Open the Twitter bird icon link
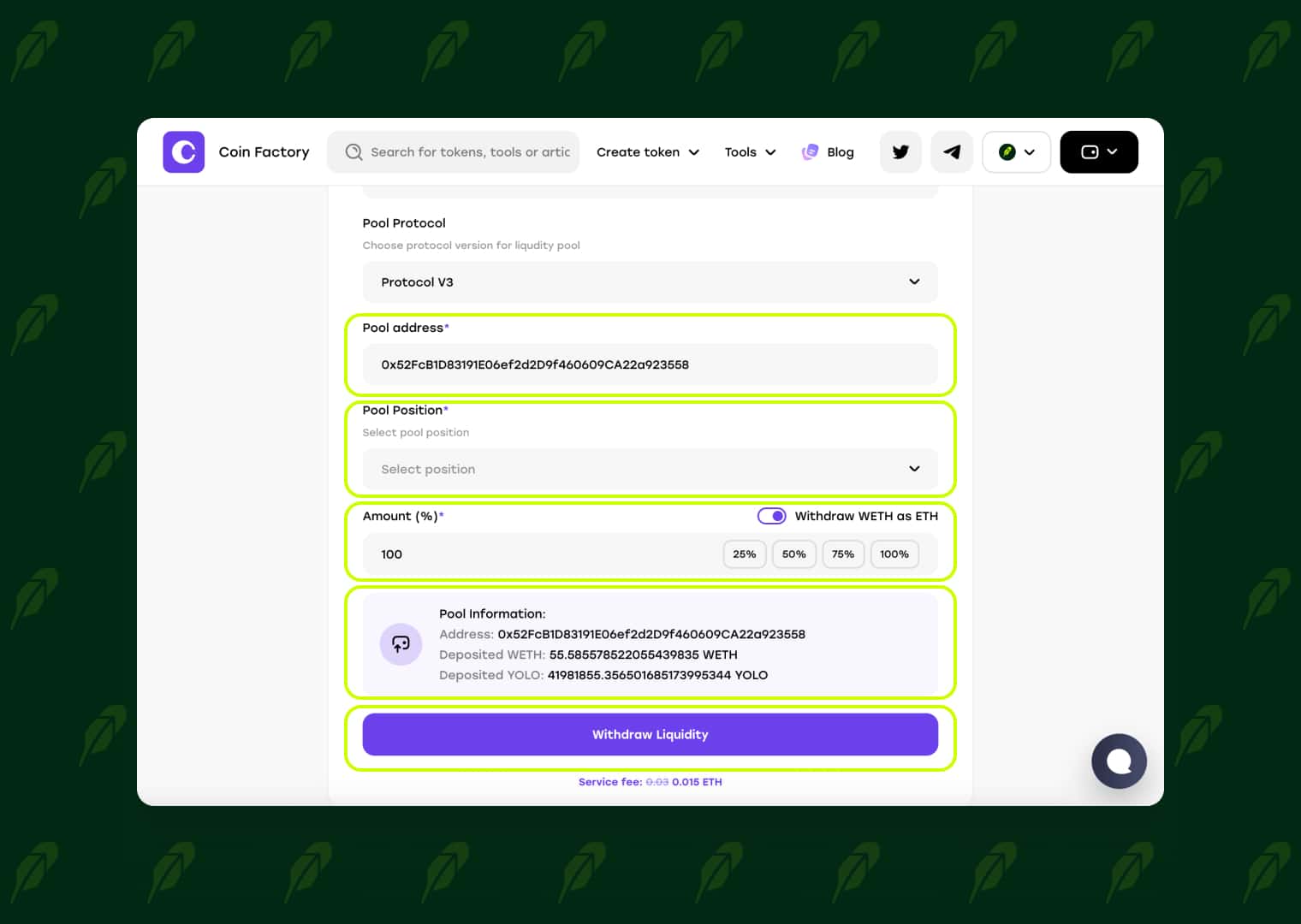Image resolution: width=1301 pixels, height=924 pixels. tap(900, 152)
